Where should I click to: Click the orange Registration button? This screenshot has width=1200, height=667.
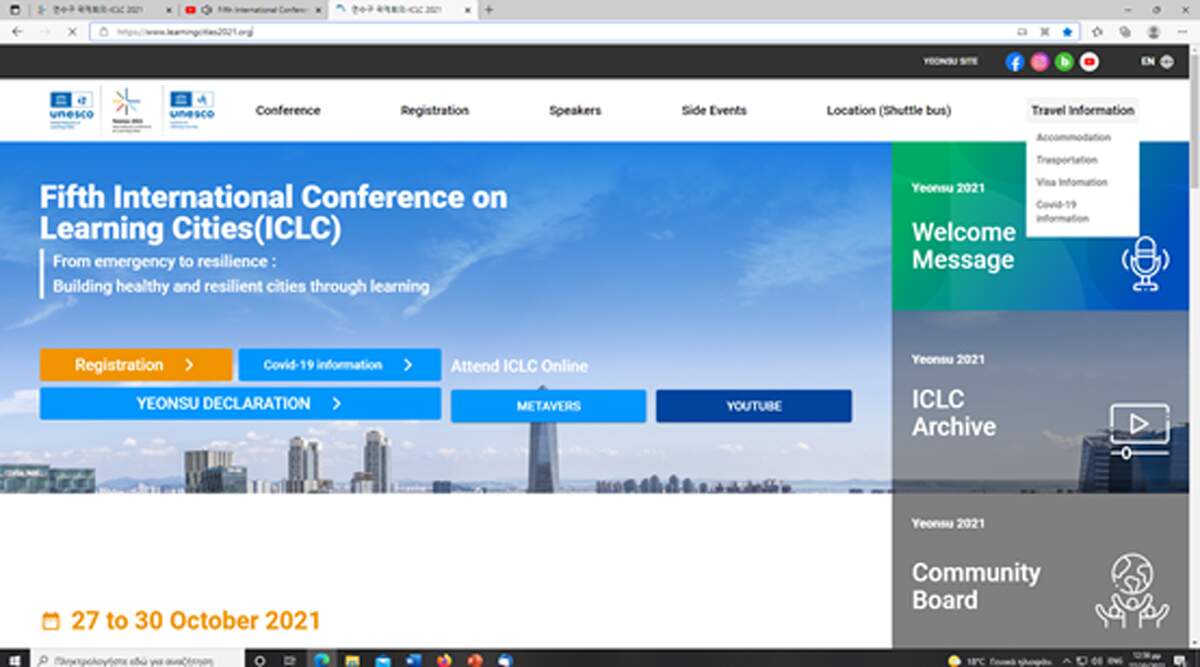(136, 365)
